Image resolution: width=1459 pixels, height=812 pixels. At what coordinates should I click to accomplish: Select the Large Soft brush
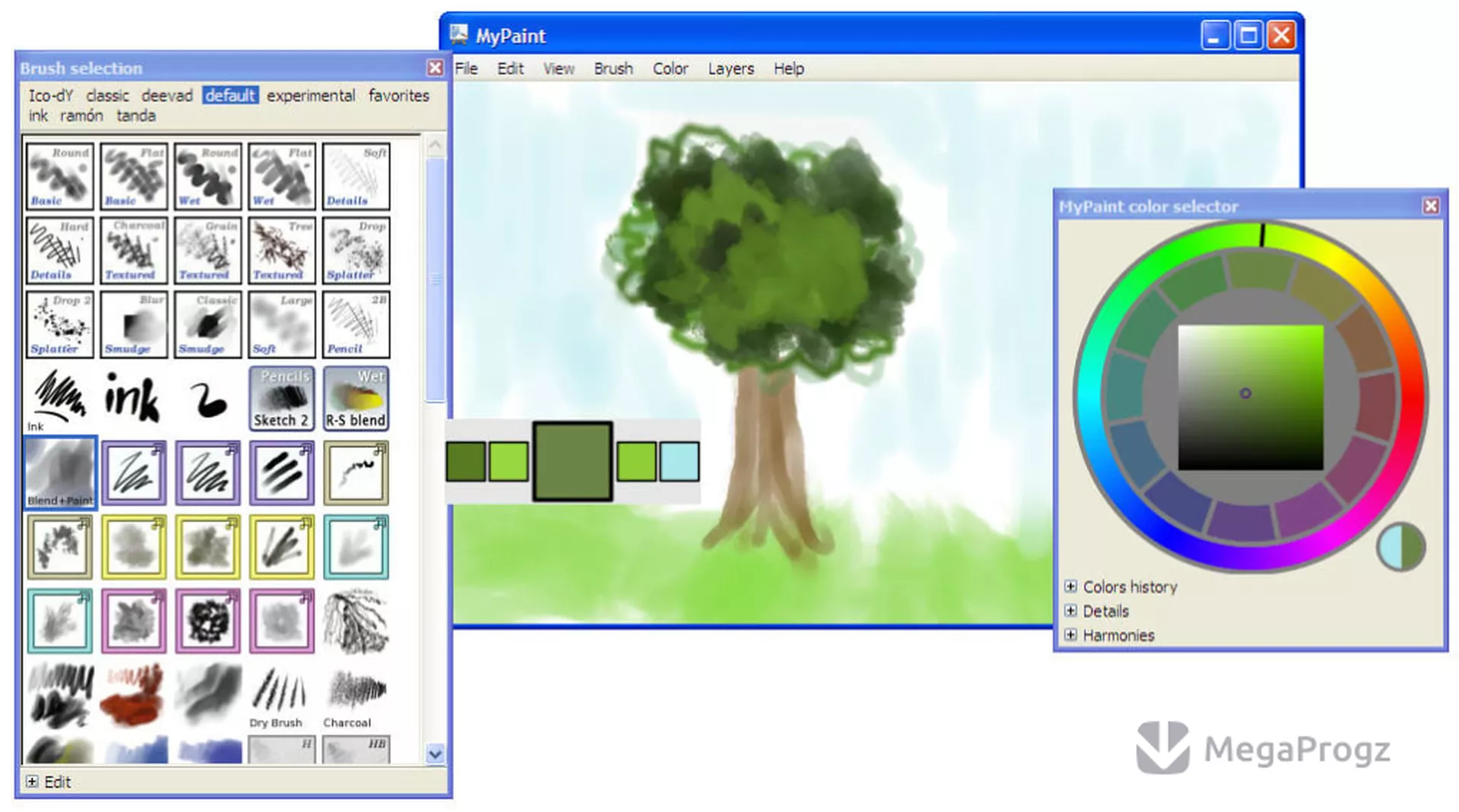[282, 324]
